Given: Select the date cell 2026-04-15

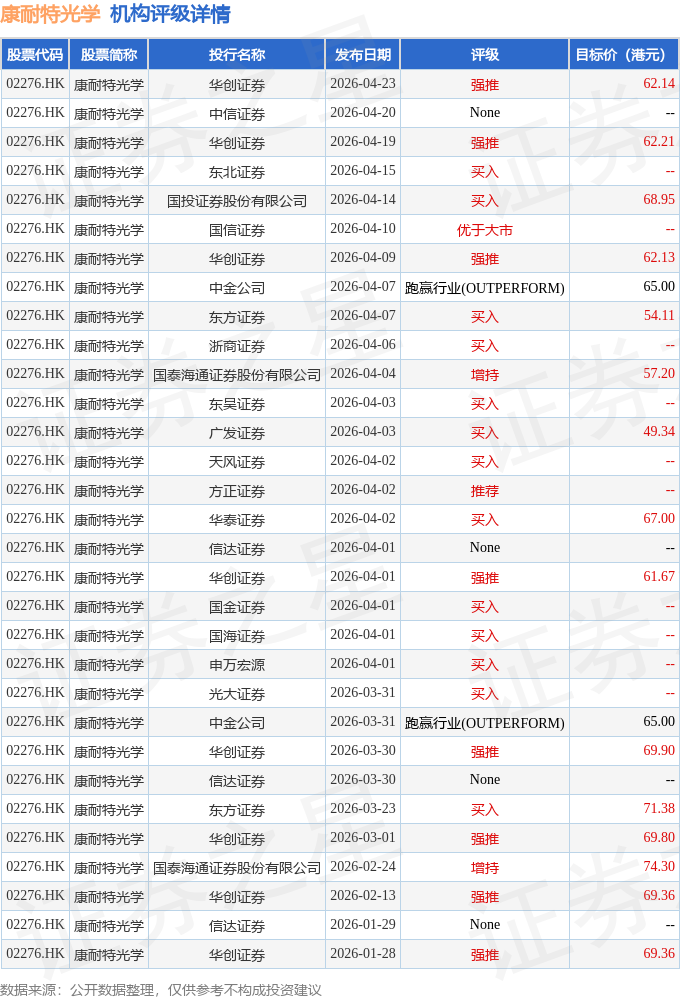Looking at the screenshot, I should click(x=363, y=171).
